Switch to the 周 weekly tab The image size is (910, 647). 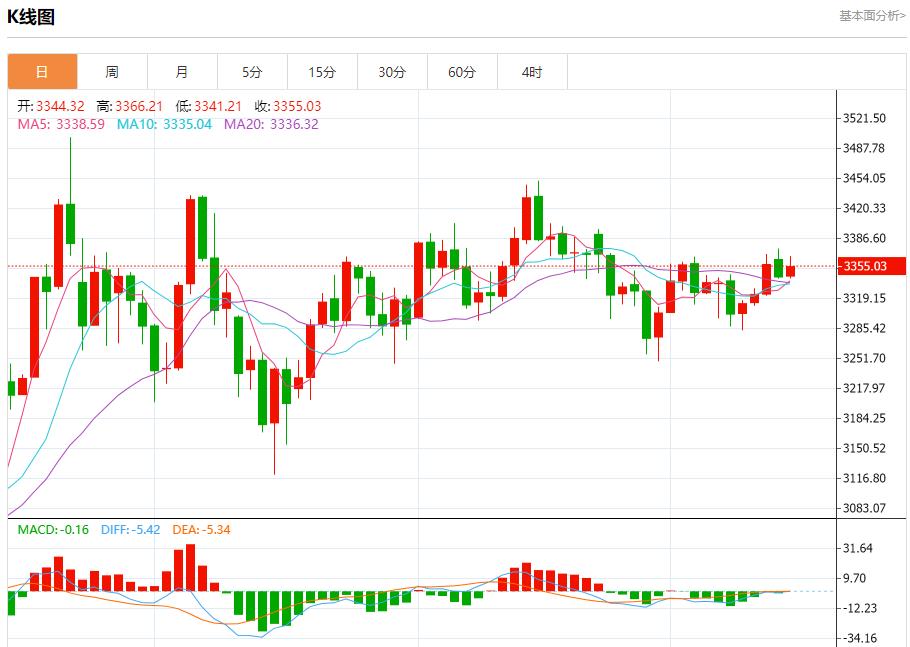coord(112,72)
